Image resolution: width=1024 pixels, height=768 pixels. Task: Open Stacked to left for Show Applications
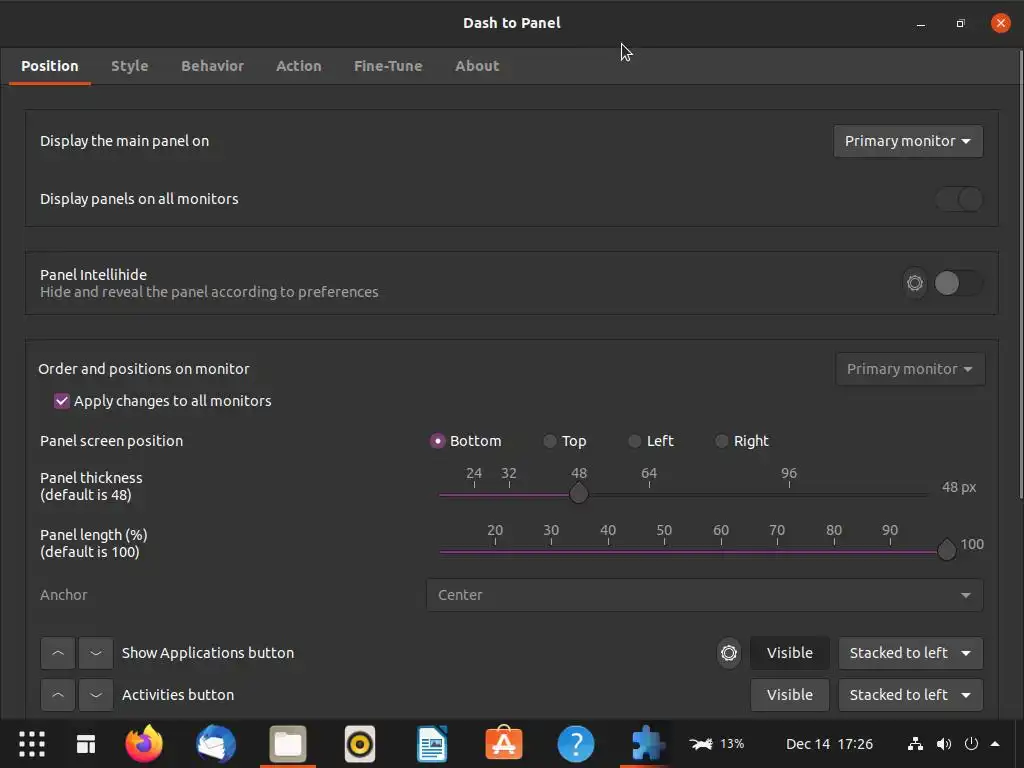point(910,653)
